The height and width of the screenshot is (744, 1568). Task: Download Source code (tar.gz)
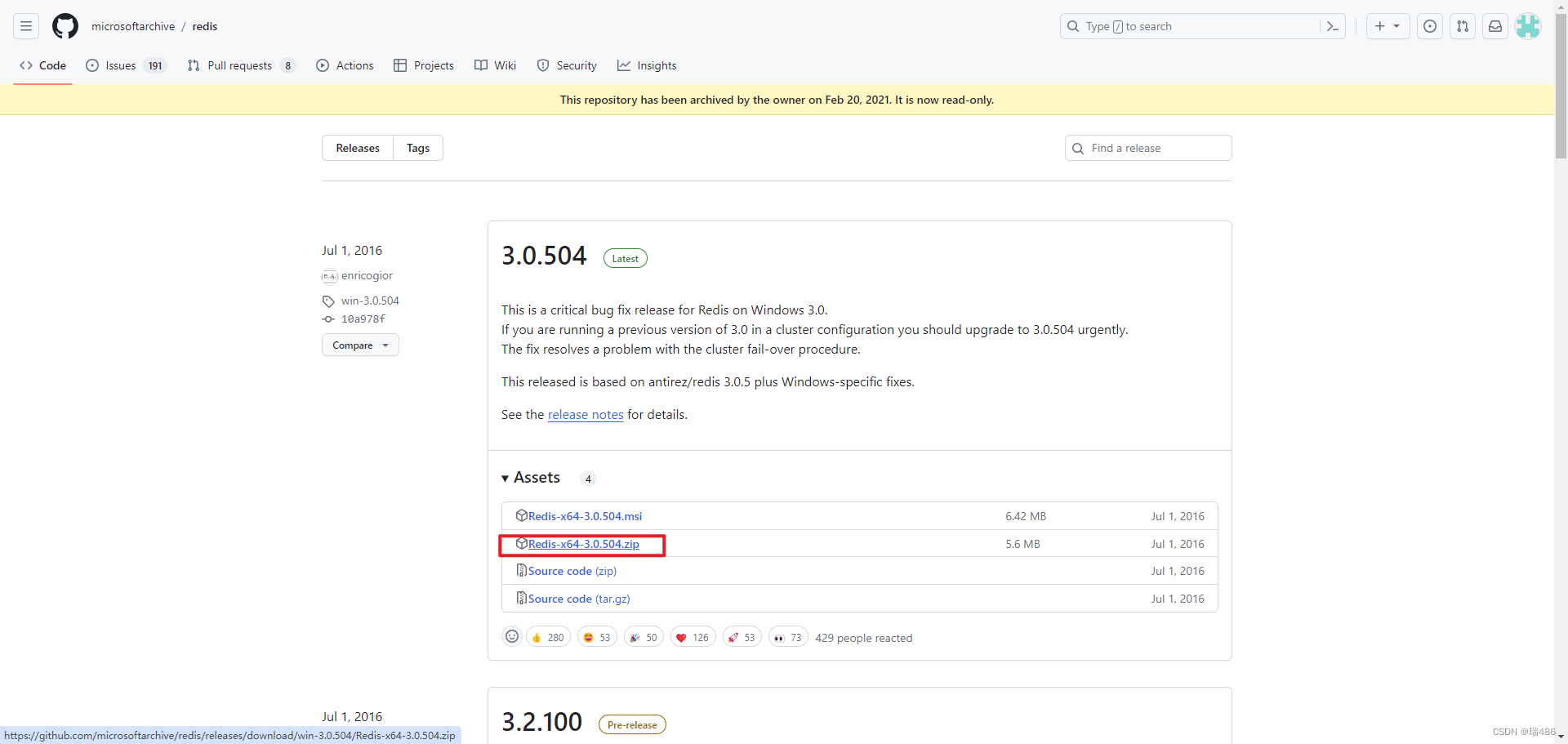579,599
